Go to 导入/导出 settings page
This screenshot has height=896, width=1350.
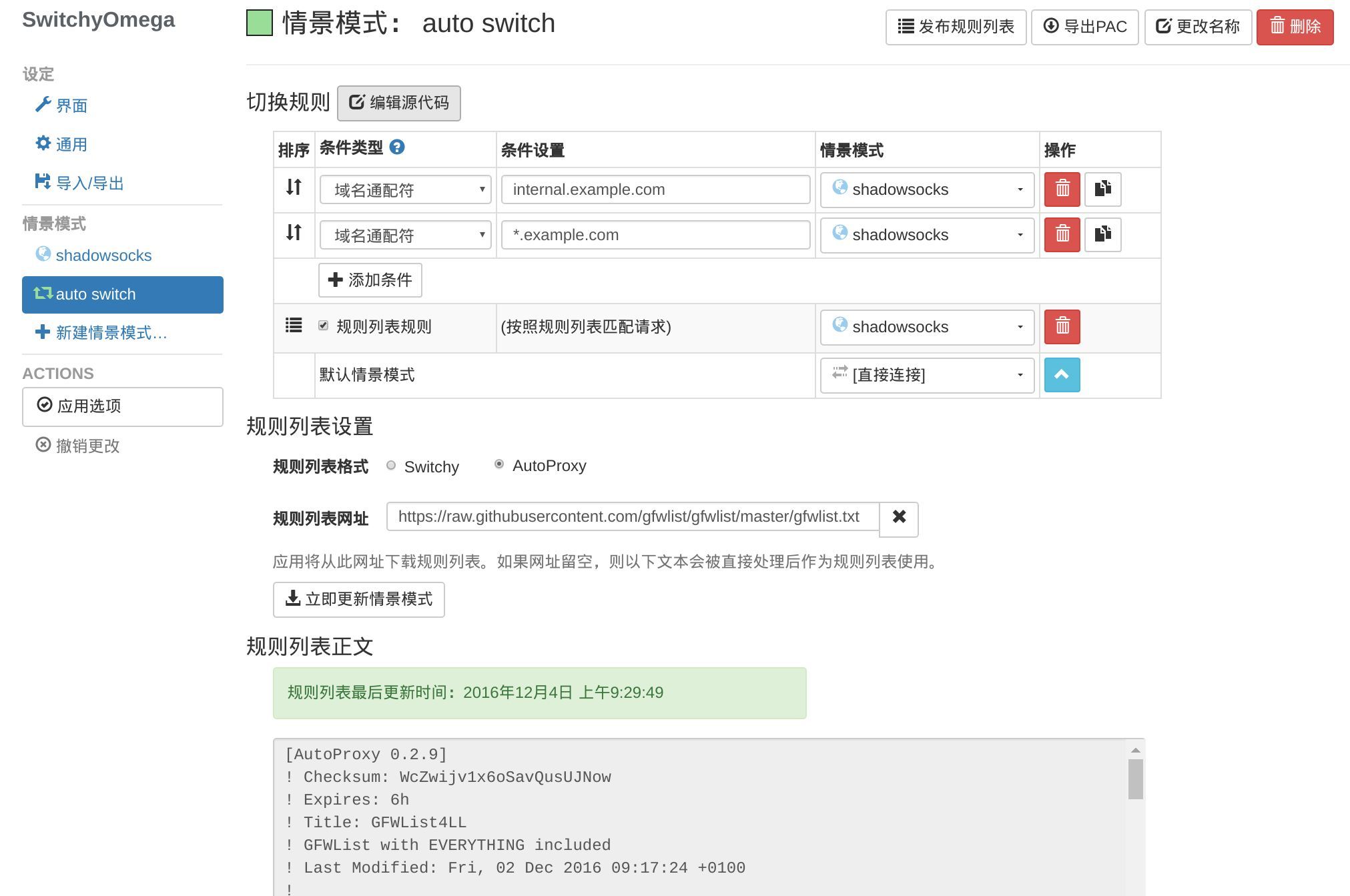click(89, 183)
